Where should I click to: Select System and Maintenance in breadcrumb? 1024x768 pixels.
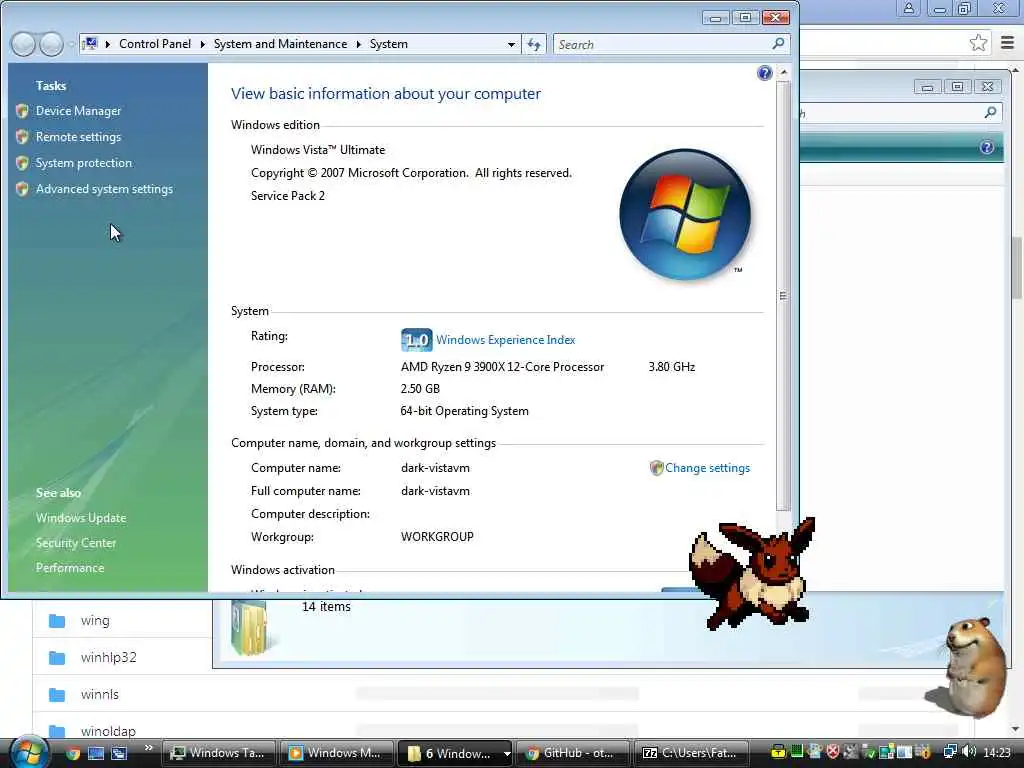pyautogui.click(x=280, y=44)
